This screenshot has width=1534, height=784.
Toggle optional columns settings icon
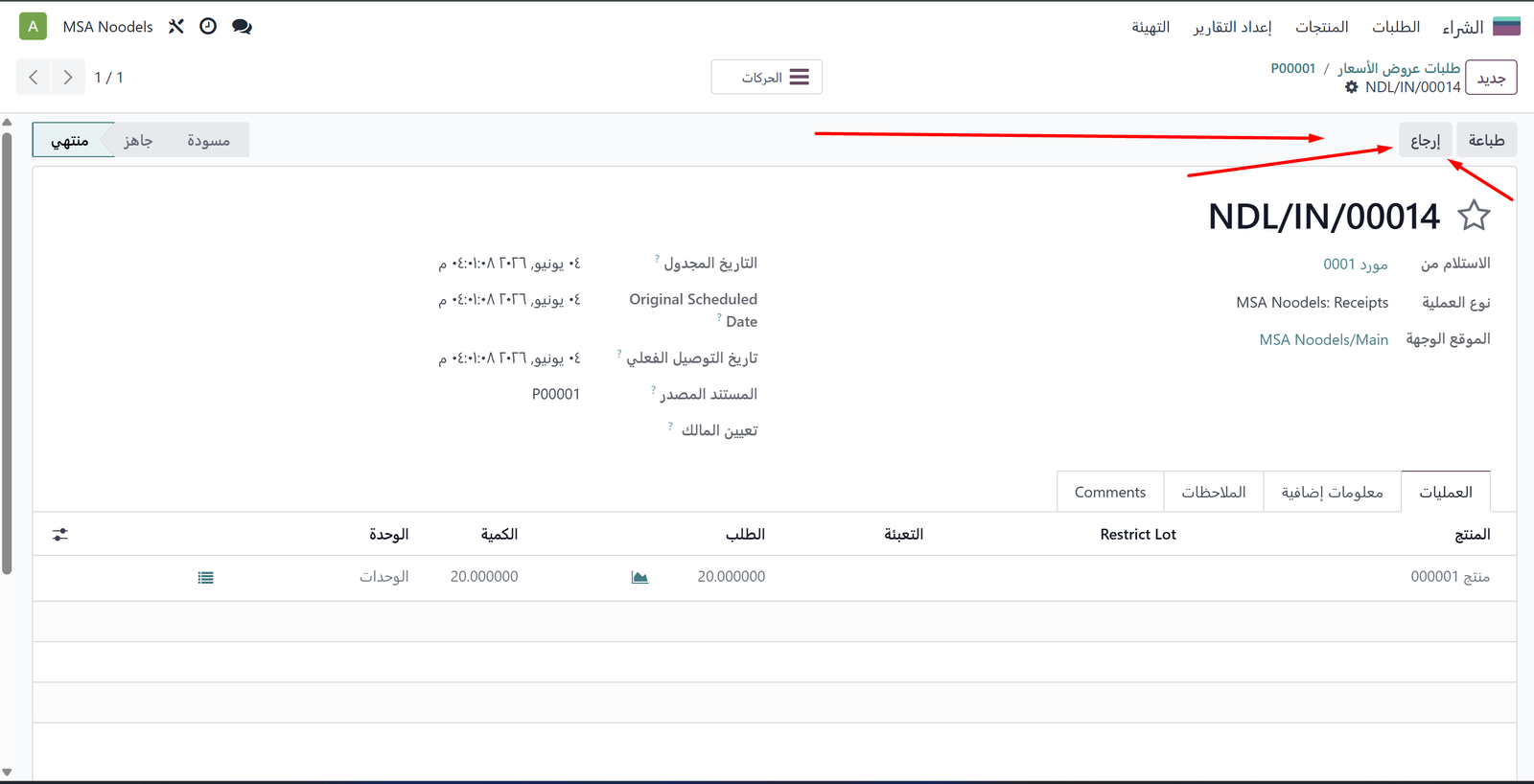(60, 535)
